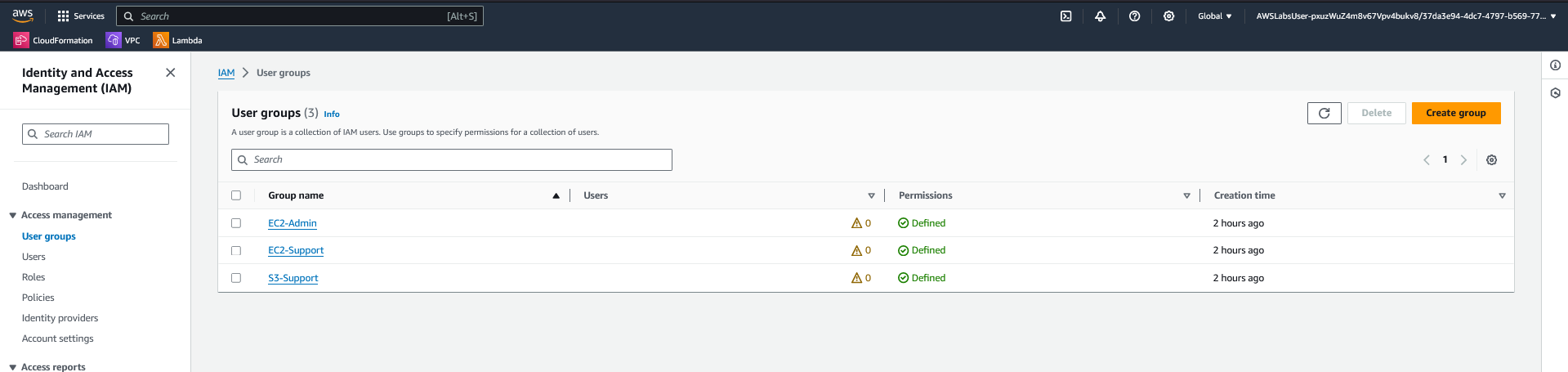Open CloudFormation shortcut in favorites bar

tap(53, 40)
